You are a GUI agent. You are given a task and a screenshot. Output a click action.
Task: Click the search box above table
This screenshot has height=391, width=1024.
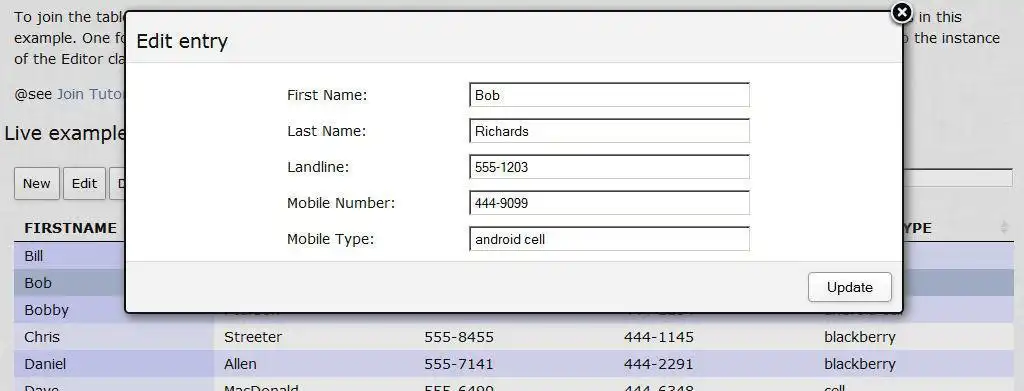pos(958,178)
